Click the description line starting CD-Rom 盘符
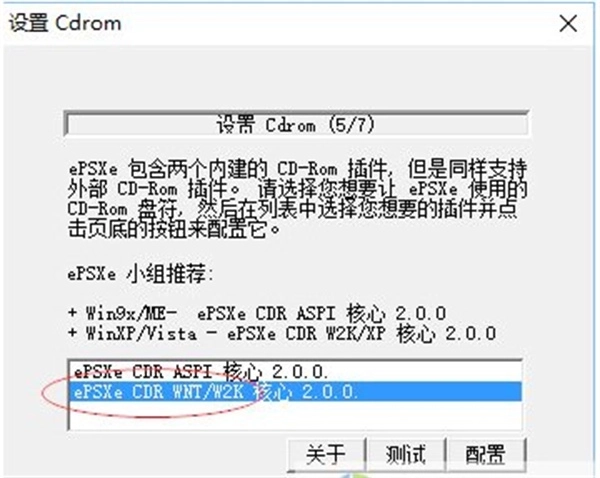600x478 pixels. [x=292, y=209]
